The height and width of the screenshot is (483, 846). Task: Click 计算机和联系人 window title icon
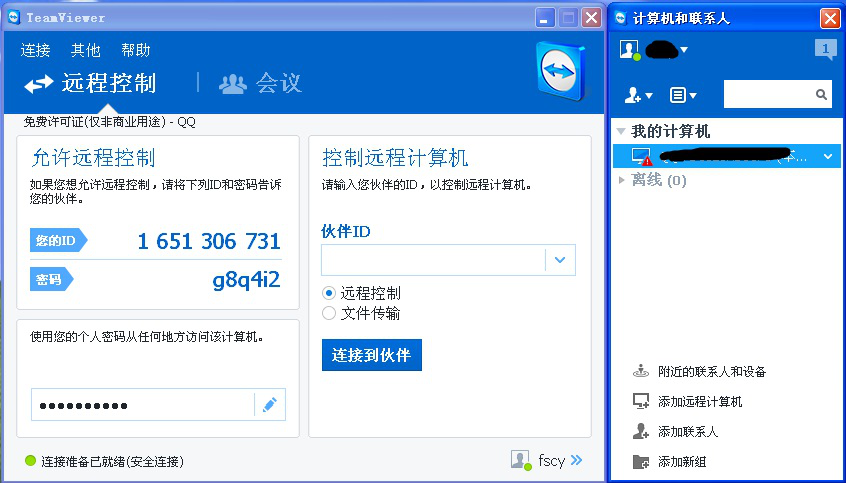pyautogui.click(x=621, y=18)
